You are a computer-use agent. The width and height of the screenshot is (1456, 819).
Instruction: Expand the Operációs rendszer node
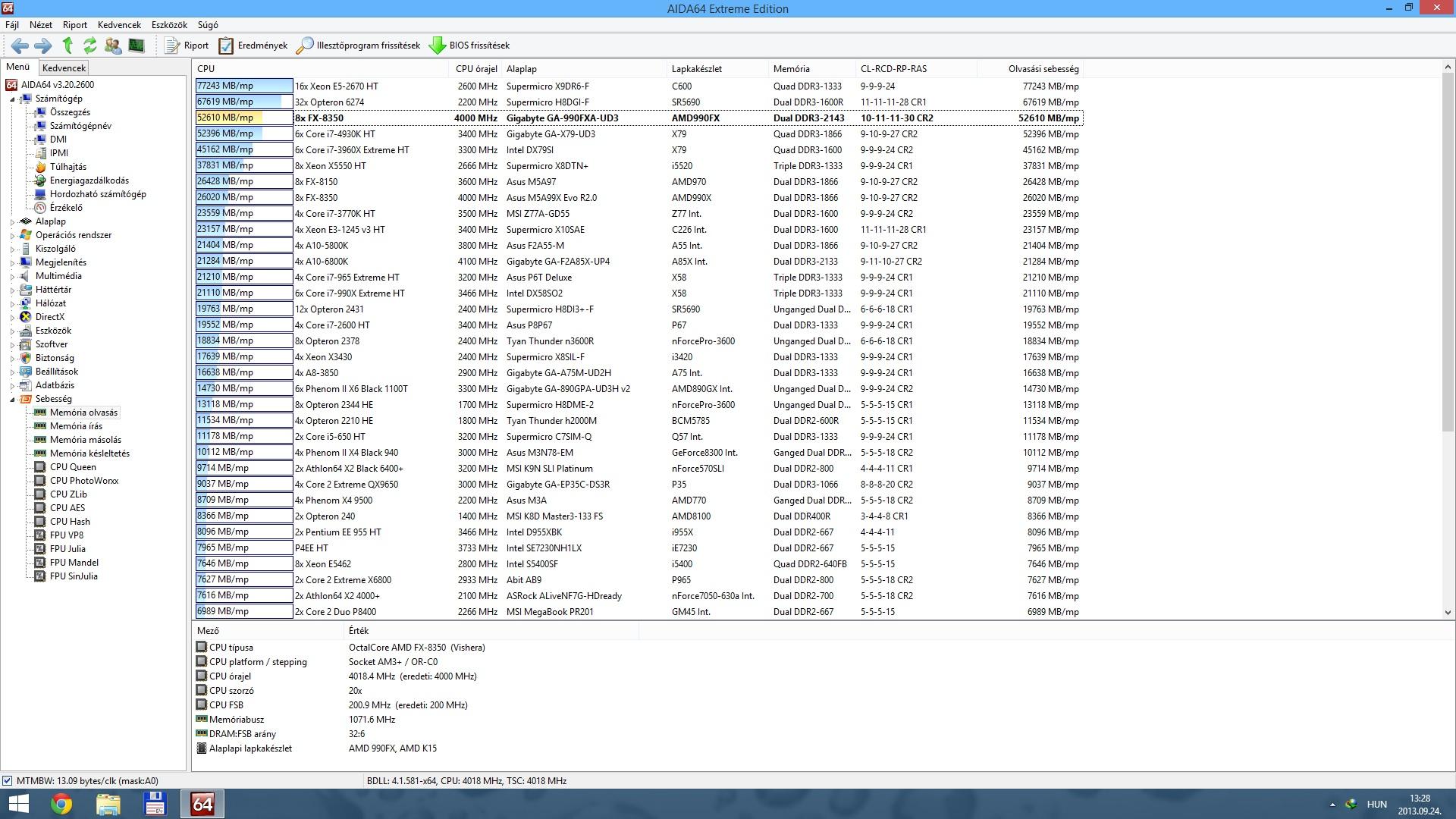point(12,236)
